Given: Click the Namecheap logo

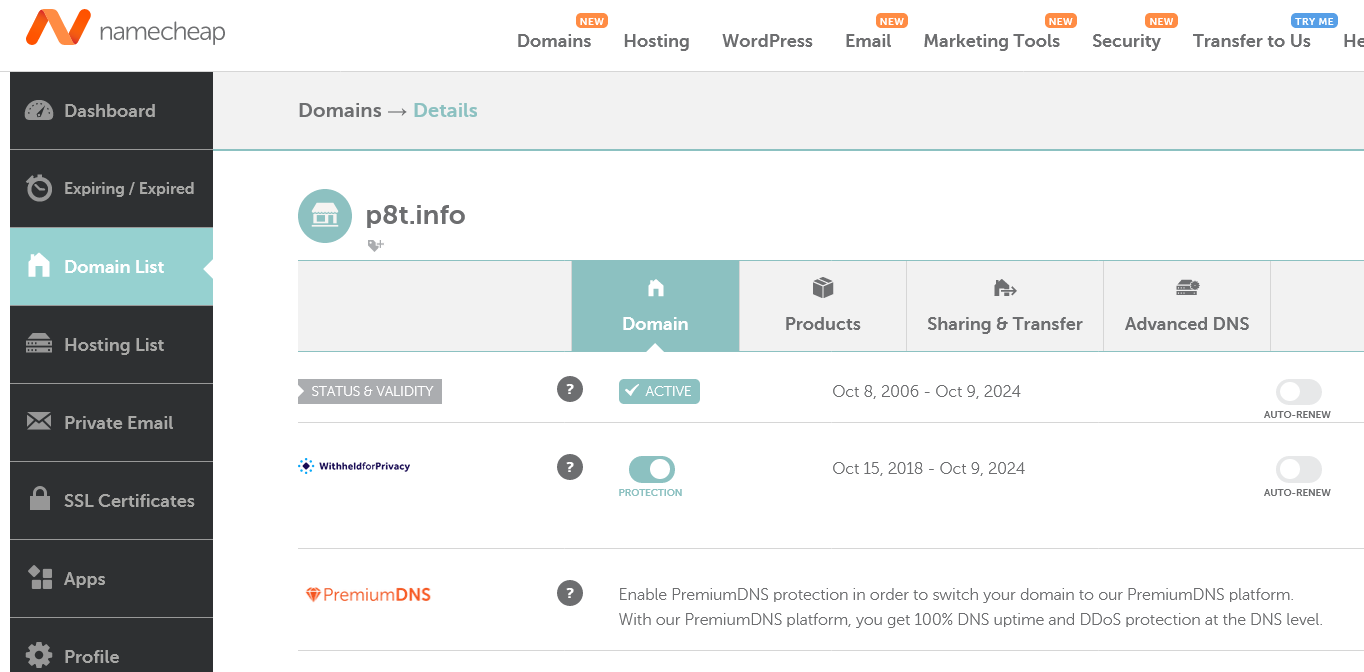Looking at the screenshot, I should [x=126, y=30].
